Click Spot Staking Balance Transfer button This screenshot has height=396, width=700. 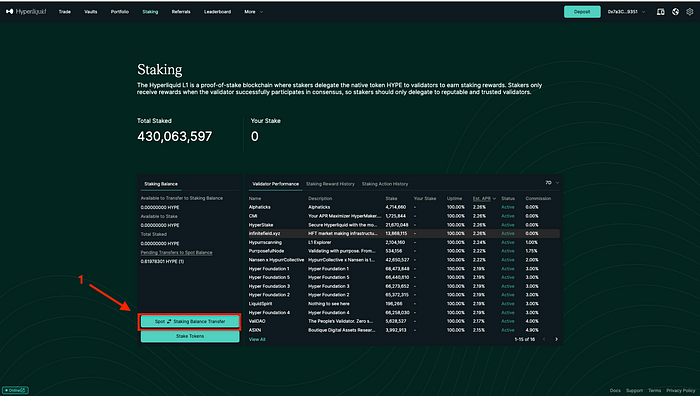click(x=190, y=321)
